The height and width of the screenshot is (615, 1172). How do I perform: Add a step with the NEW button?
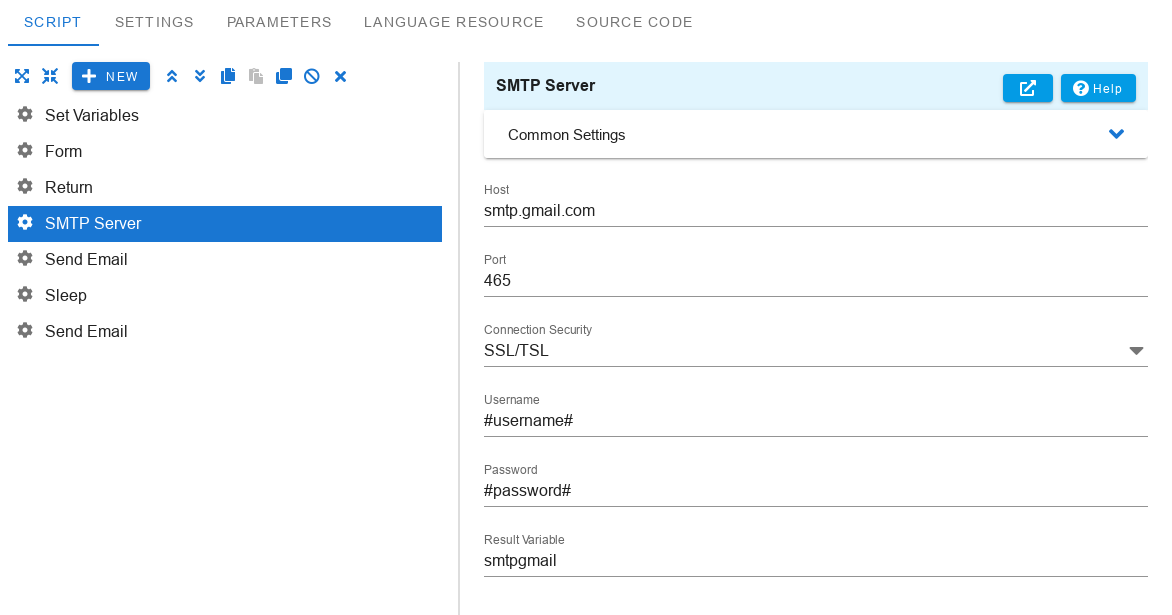111,76
